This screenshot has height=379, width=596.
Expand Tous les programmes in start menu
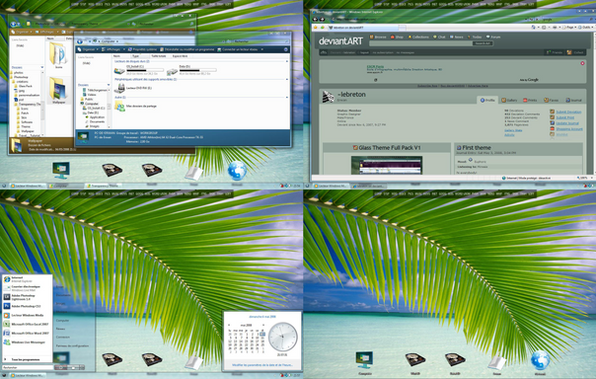pyautogui.click(x=25, y=359)
